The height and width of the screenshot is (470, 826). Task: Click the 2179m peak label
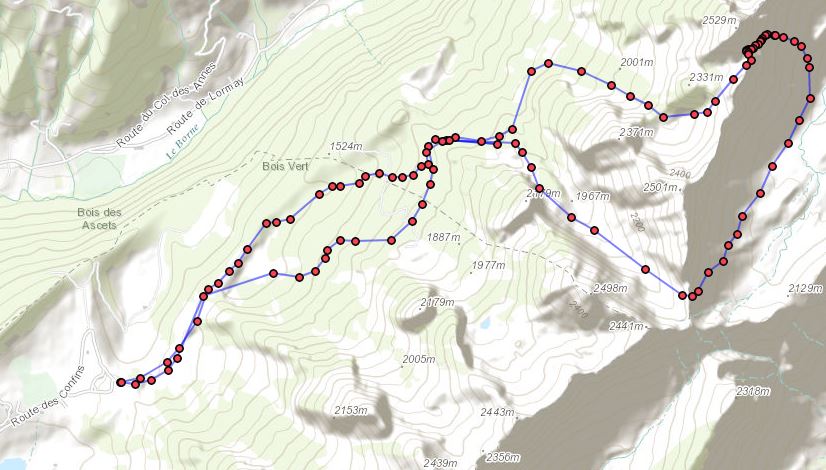(437, 302)
